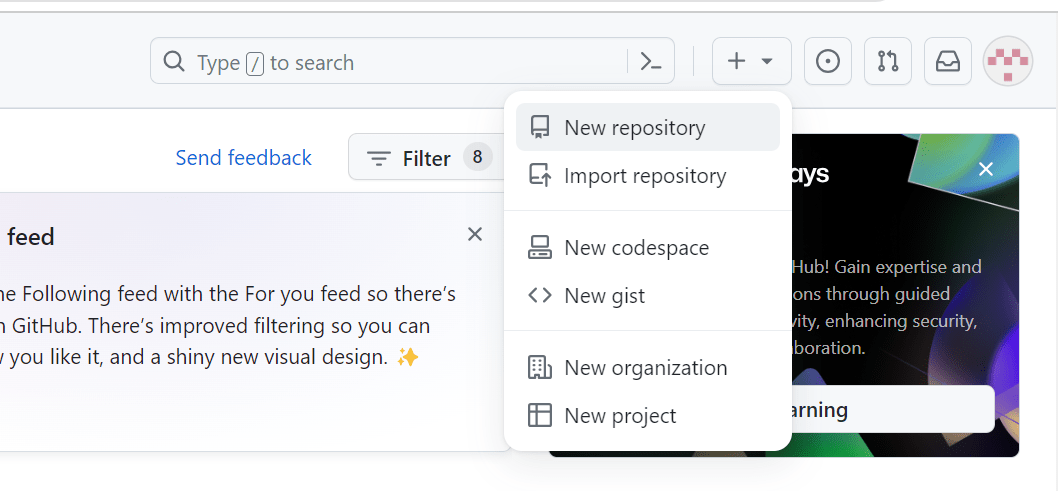This screenshot has height=491, width=1058.
Task: Select New repository from the menu
Action: click(x=648, y=127)
